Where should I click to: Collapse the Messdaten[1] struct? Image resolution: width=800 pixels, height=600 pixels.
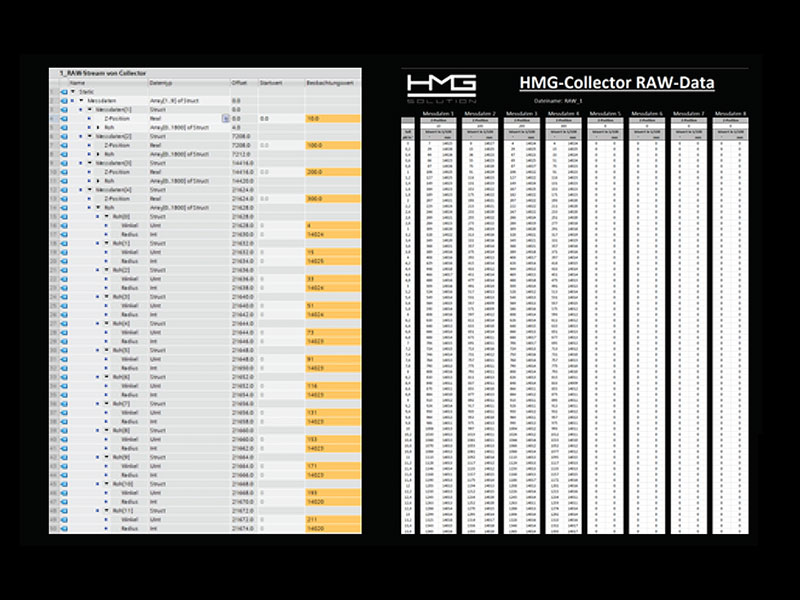[90, 110]
